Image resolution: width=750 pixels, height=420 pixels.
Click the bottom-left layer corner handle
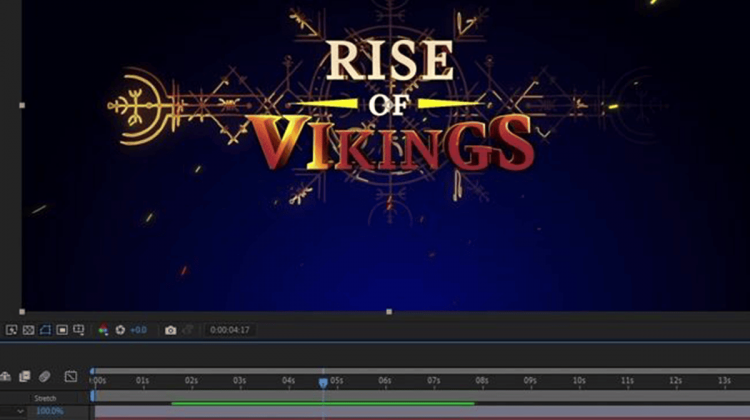tap(22, 312)
